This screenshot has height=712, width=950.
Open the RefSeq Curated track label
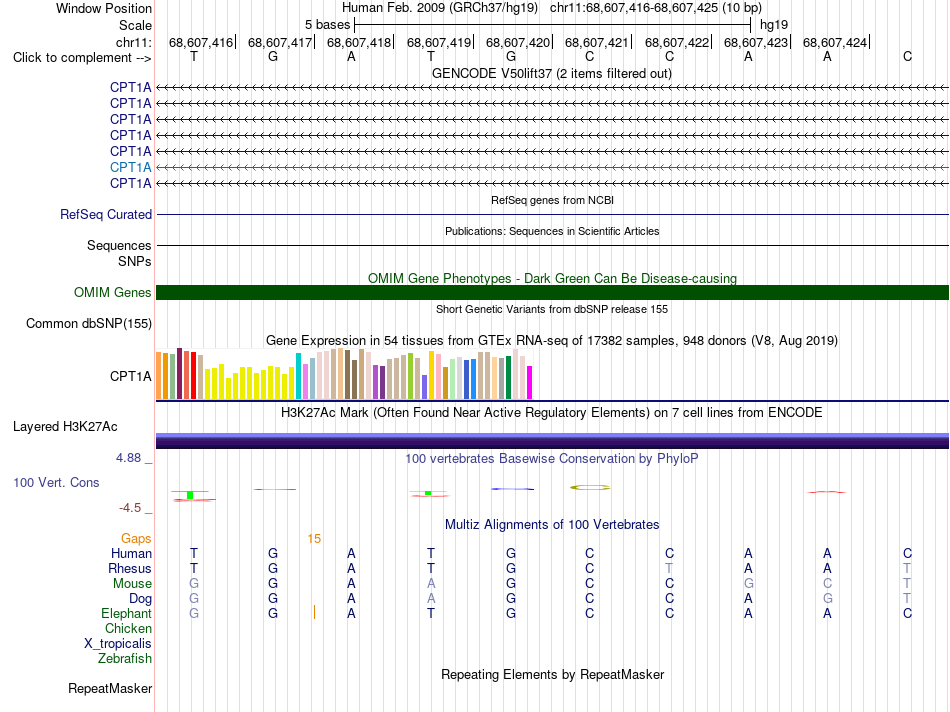click(106, 215)
